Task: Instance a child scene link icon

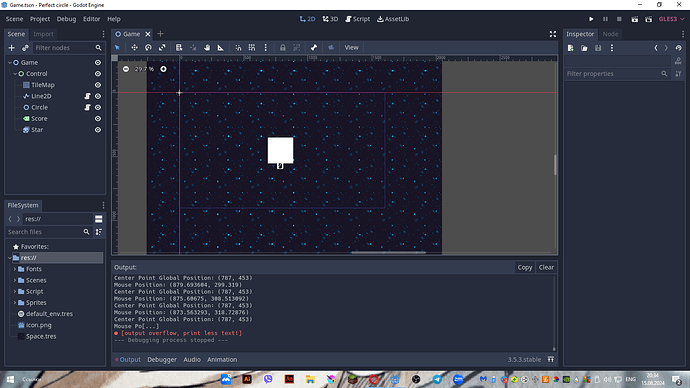Action: (x=25, y=48)
